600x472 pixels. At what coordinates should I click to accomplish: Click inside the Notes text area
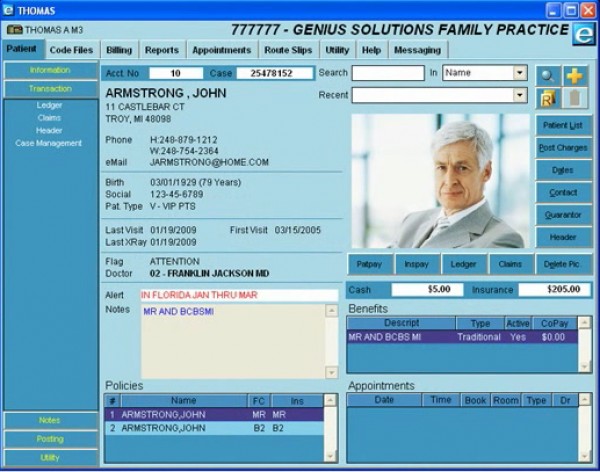[233, 341]
